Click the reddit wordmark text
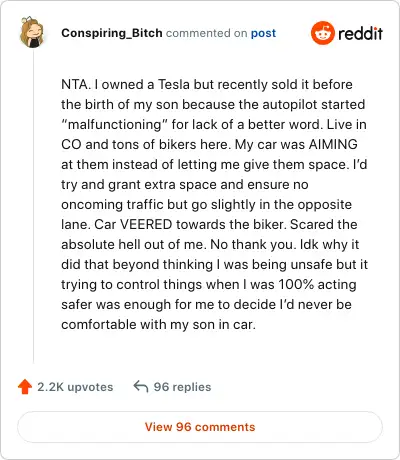Image resolution: width=400 pixels, height=460 pixels. click(x=360, y=33)
